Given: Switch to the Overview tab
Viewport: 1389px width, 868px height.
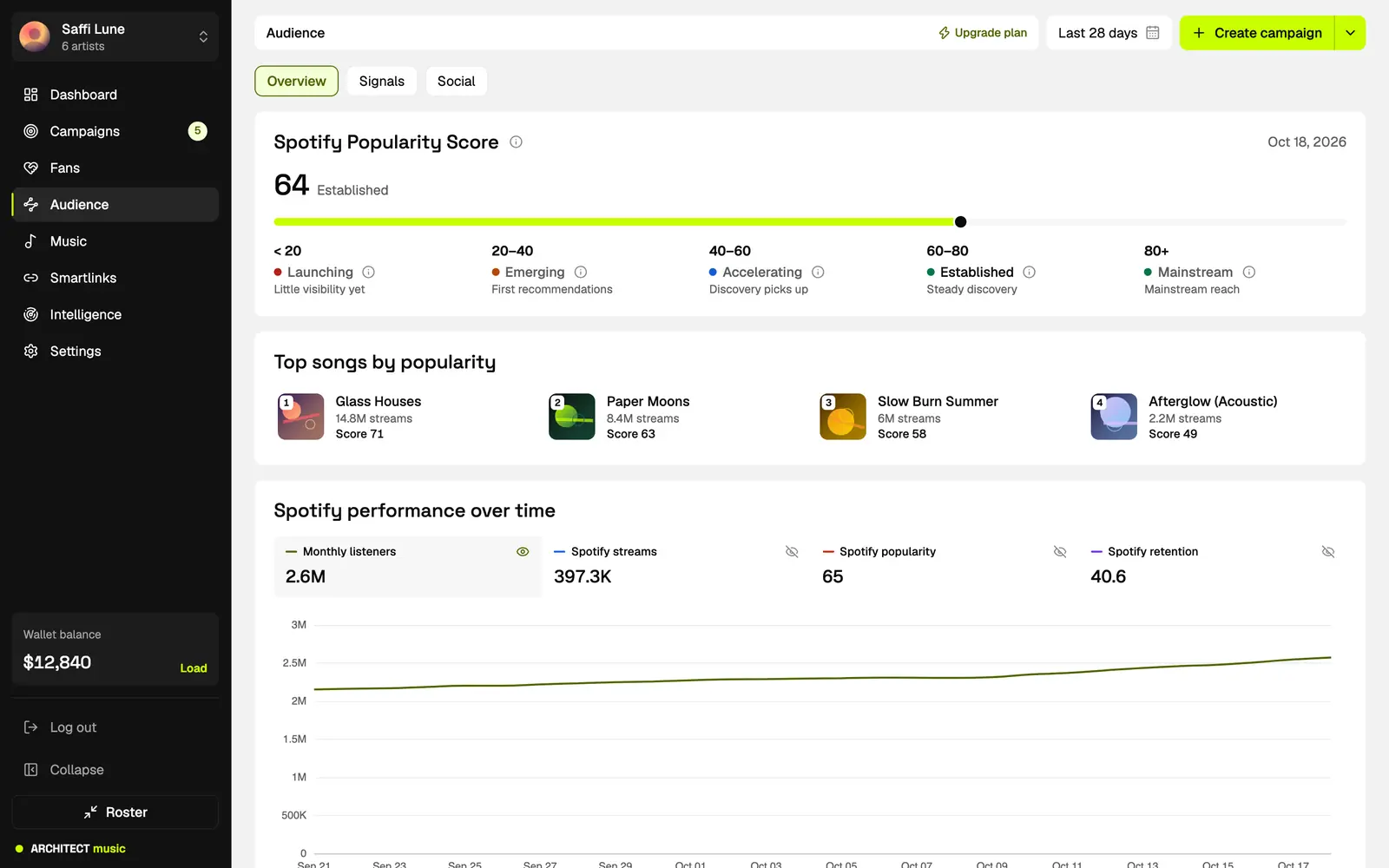Looking at the screenshot, I should click(x=297, y=81).
